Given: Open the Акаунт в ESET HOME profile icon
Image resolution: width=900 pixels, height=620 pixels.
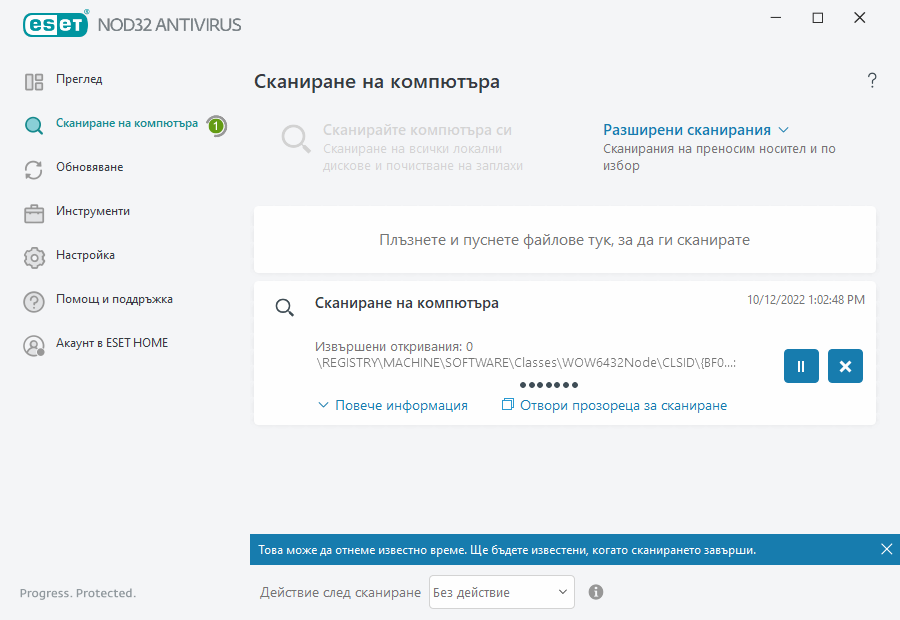Looking at the screenshot, I should 34,343.
